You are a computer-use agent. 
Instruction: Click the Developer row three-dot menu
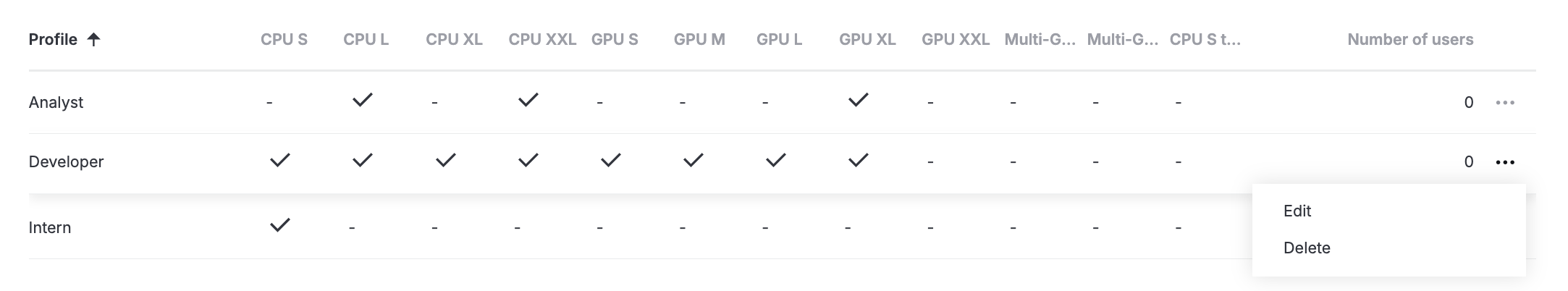1505,162
